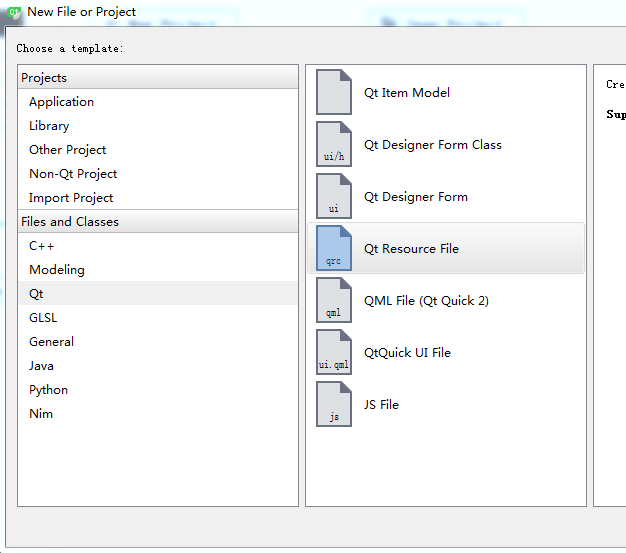Choose Other Project category
The height and width of the screenshot is (553, 626).
[158, 150]
